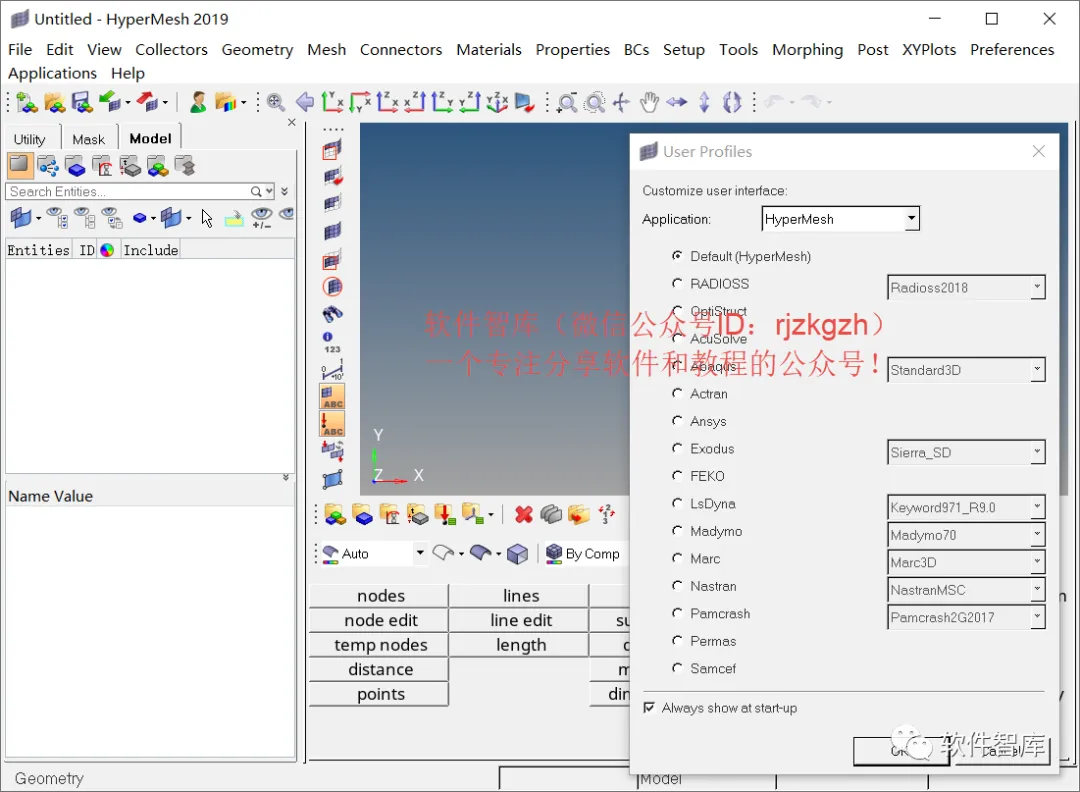This screenshot has height=792, width=1080.
Task: Click the circle zoom magnifier icon
Action: coord(594,103)
